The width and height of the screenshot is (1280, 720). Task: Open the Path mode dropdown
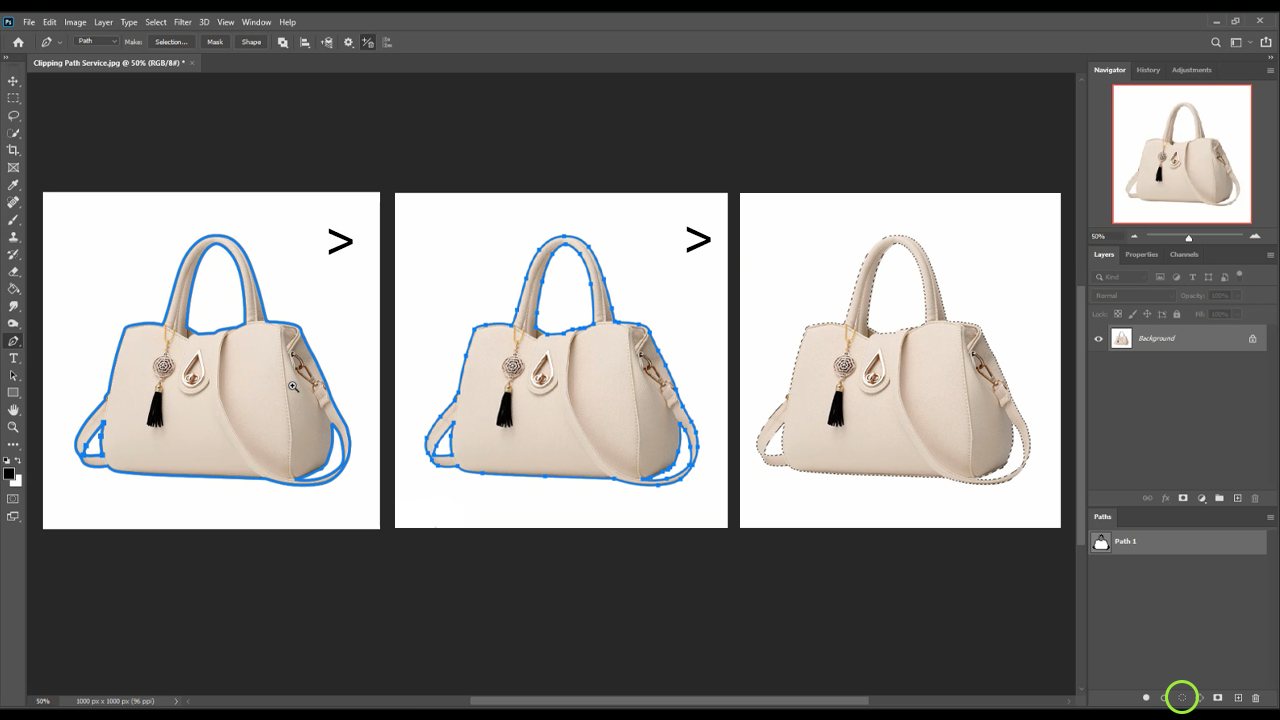[x=97, y=42]
